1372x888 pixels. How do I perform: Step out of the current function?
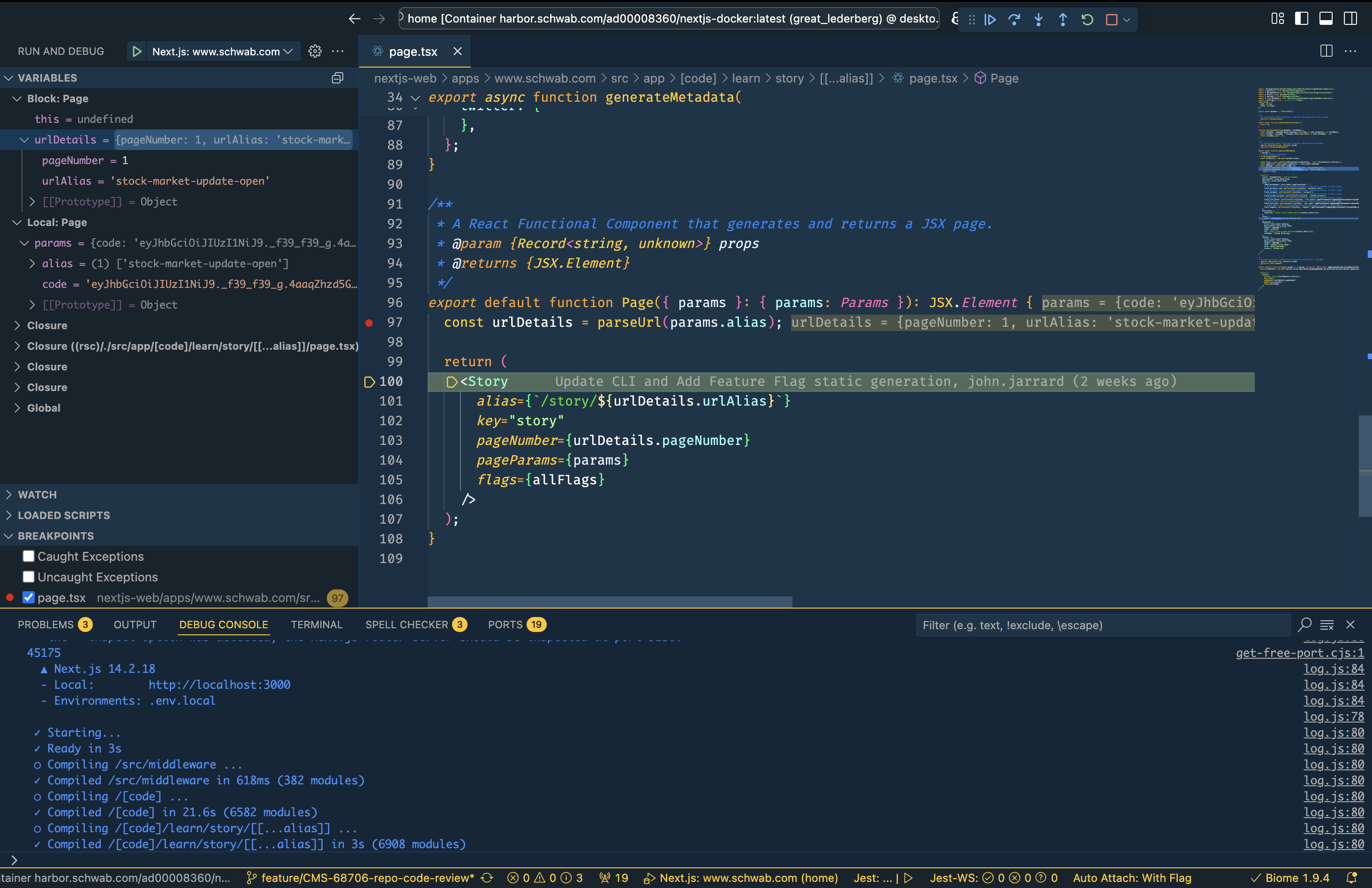coord(1063,19)
